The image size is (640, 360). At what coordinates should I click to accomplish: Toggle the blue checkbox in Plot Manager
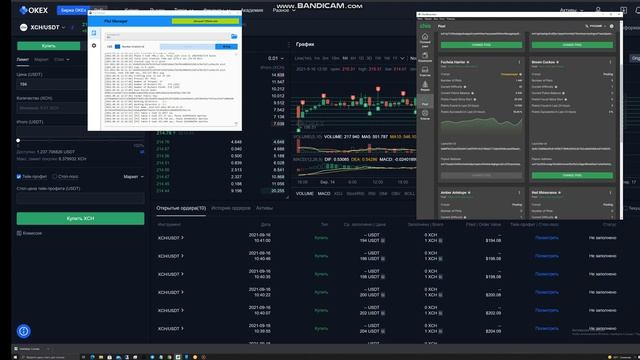pyautogui.click(x=118, y=47)
